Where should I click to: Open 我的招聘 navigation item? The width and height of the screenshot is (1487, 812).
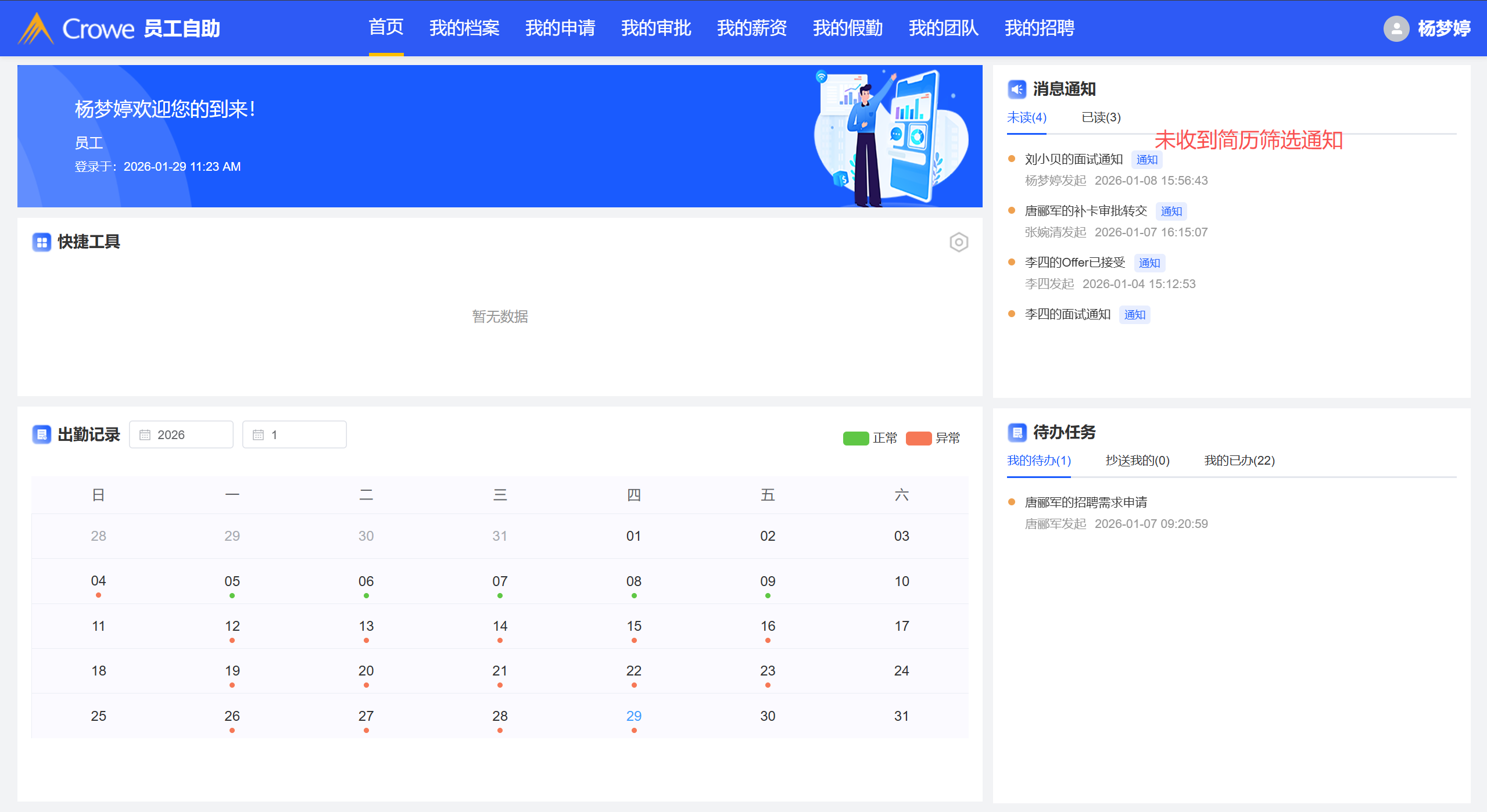[x=1039, y=28]
